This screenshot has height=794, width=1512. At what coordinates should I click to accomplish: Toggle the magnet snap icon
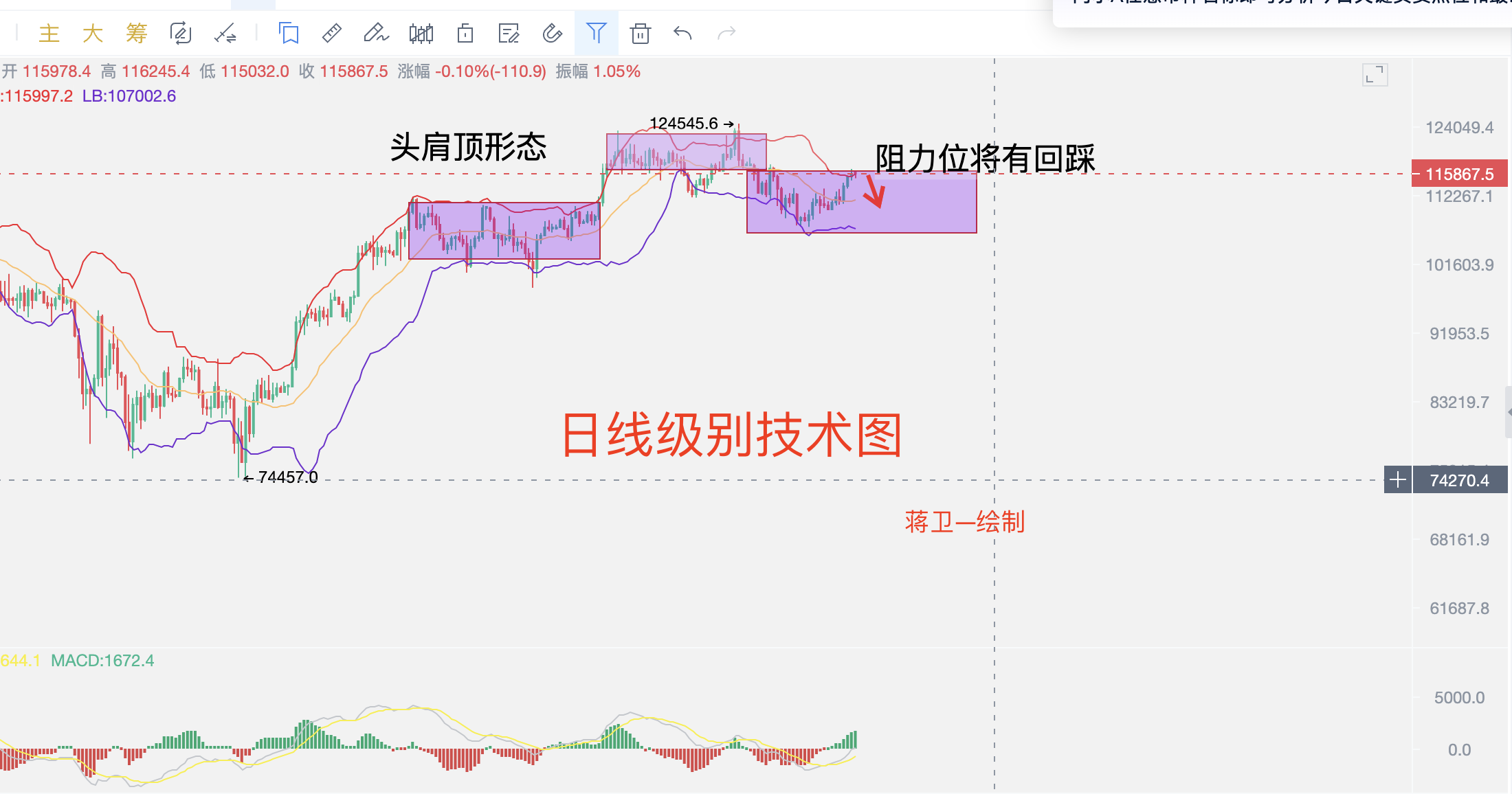[x=553, y=33]
